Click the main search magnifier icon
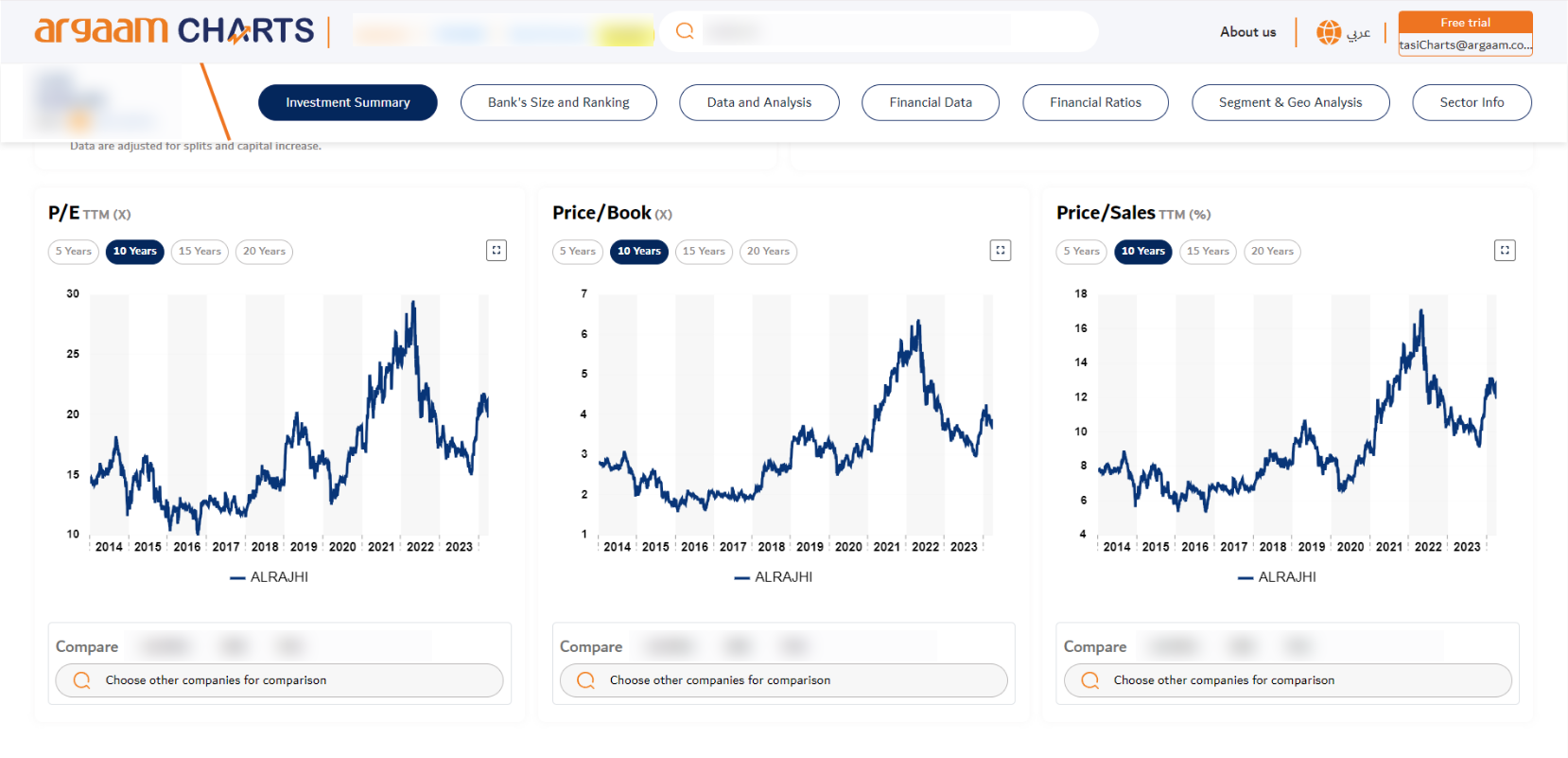This screenshot has width=1568, height=758. click(x=685, y=30)
